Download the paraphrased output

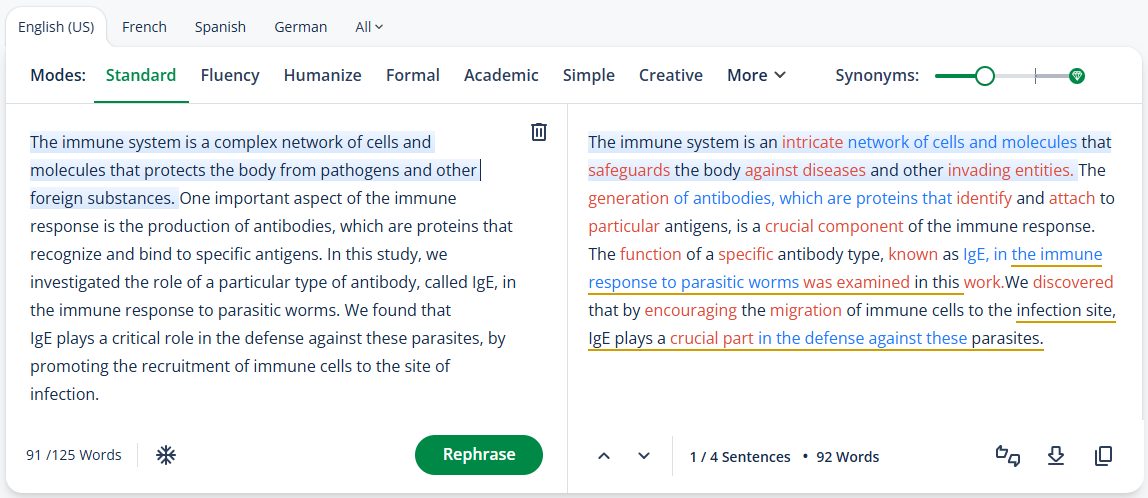1055,456
